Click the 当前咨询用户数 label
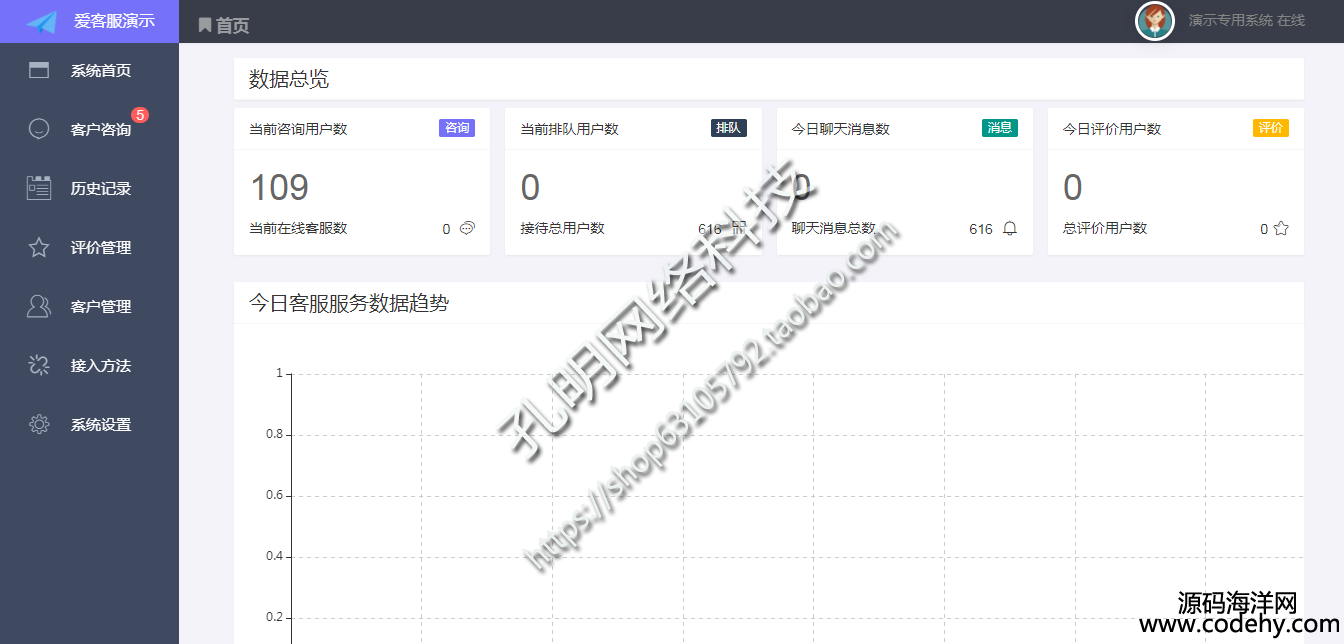 coord(298,129)
